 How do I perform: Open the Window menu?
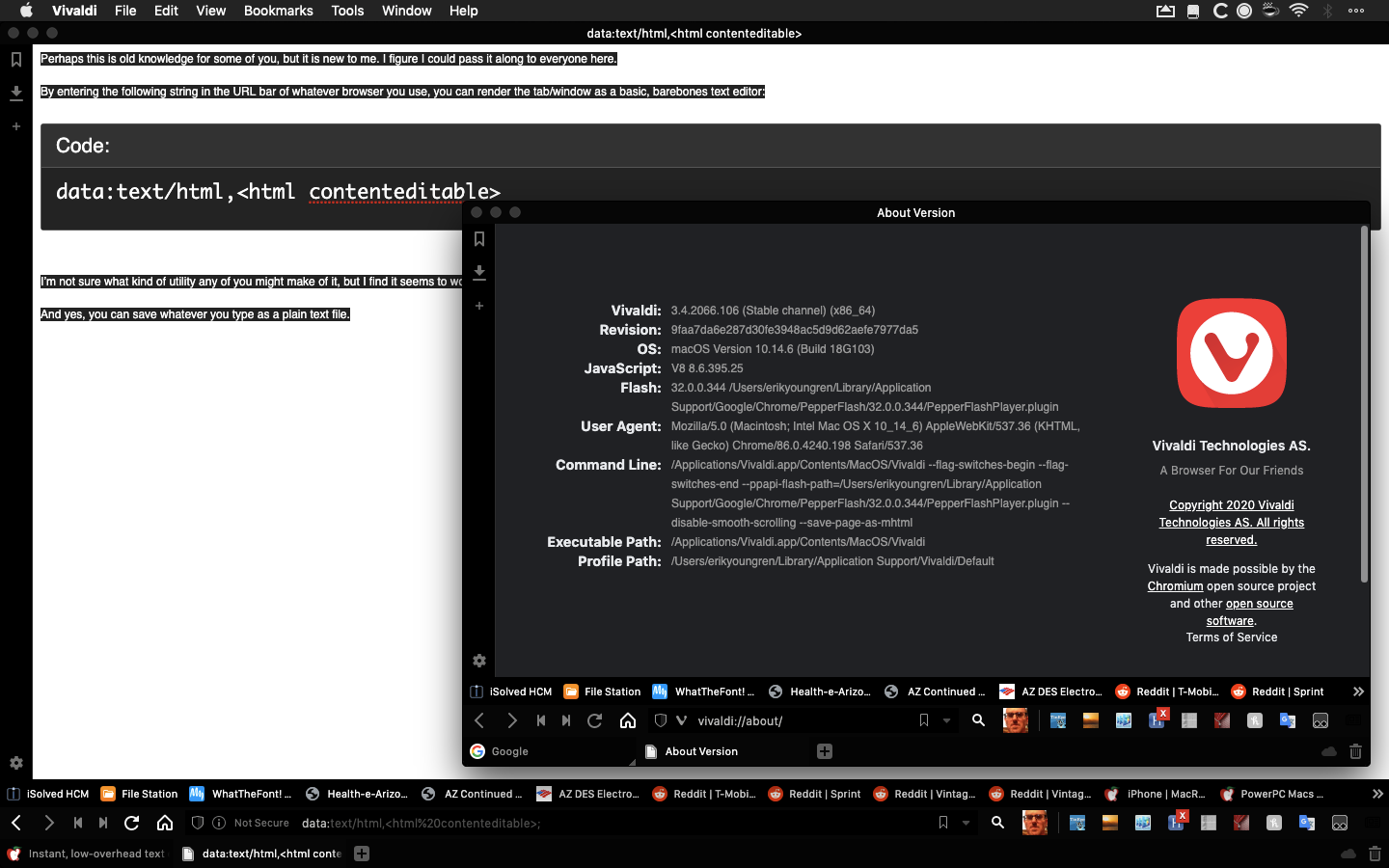click(x=406, y=11)
